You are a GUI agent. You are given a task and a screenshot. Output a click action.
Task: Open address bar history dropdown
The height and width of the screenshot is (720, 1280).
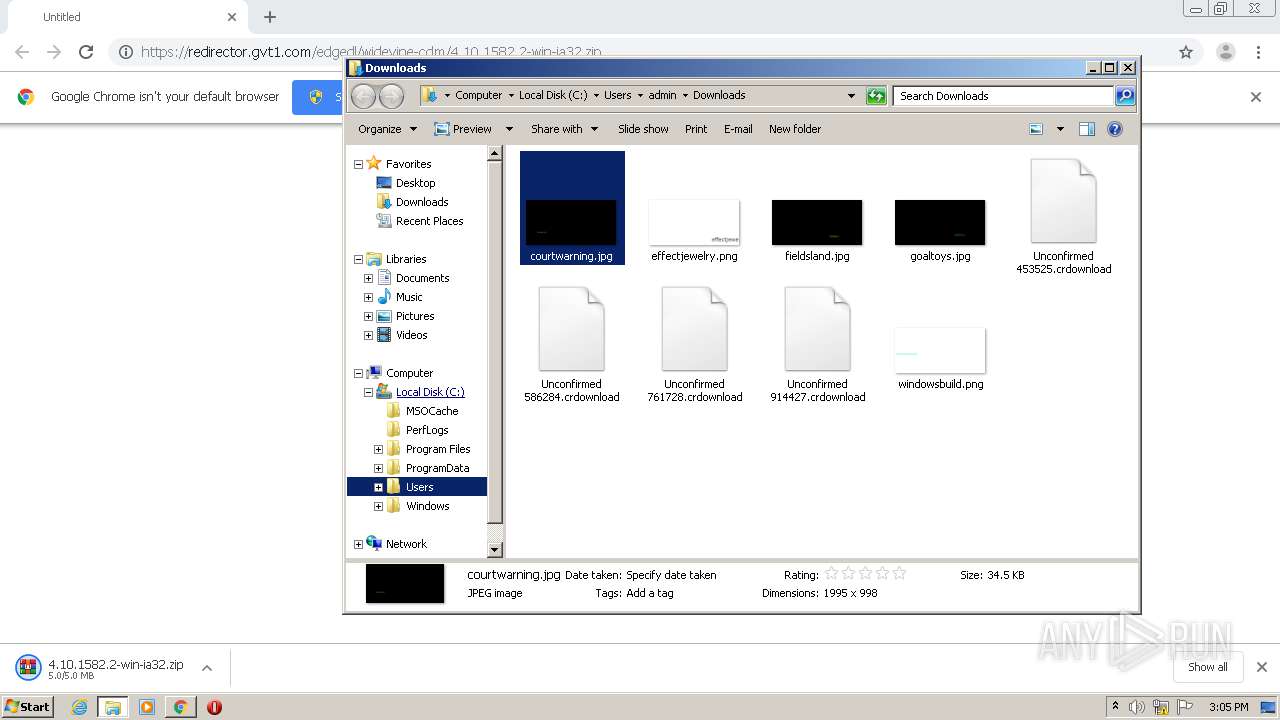(x=851, y=96)
